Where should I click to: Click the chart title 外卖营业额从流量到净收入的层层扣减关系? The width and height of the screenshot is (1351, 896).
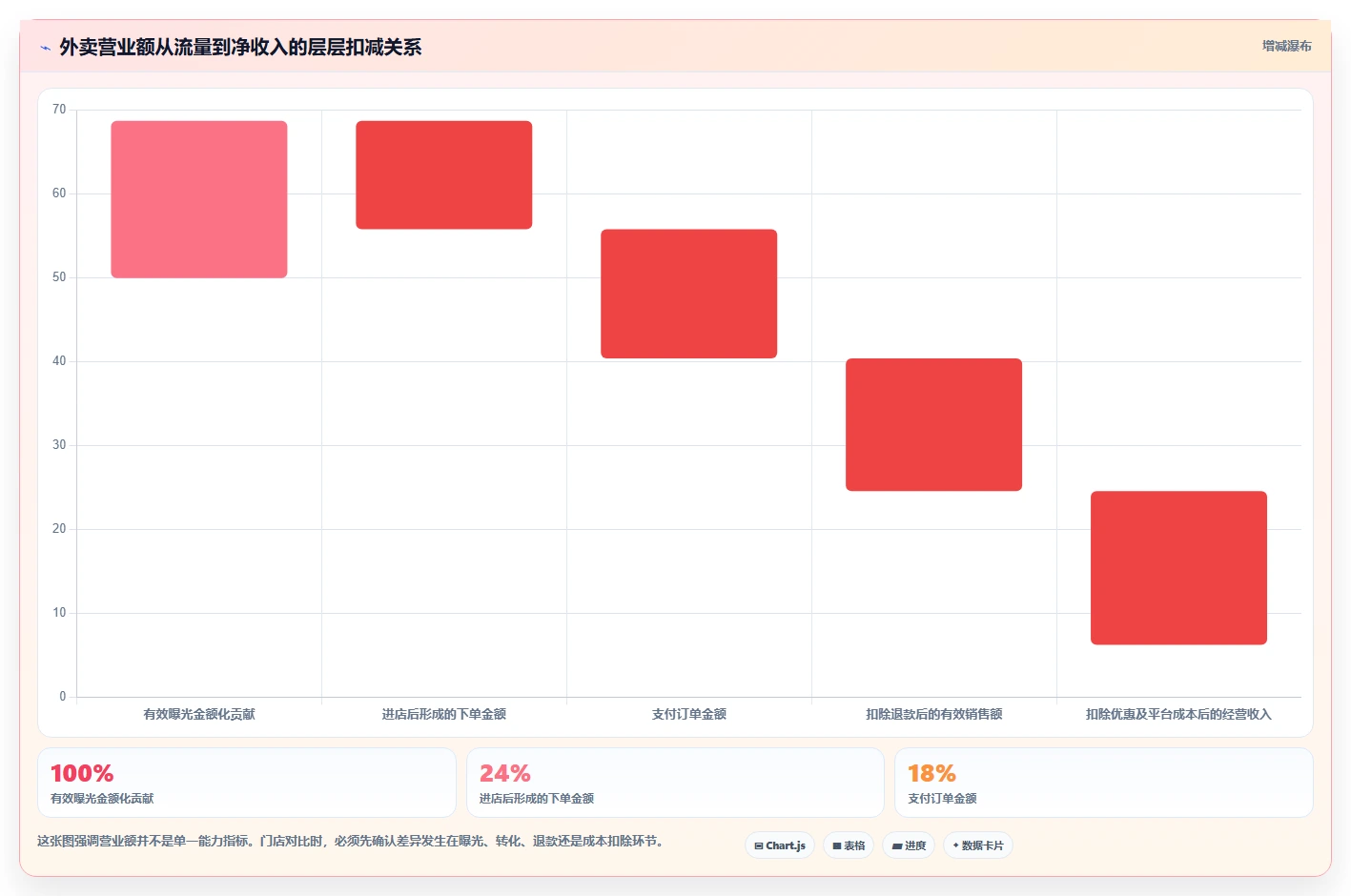(240, 48)
